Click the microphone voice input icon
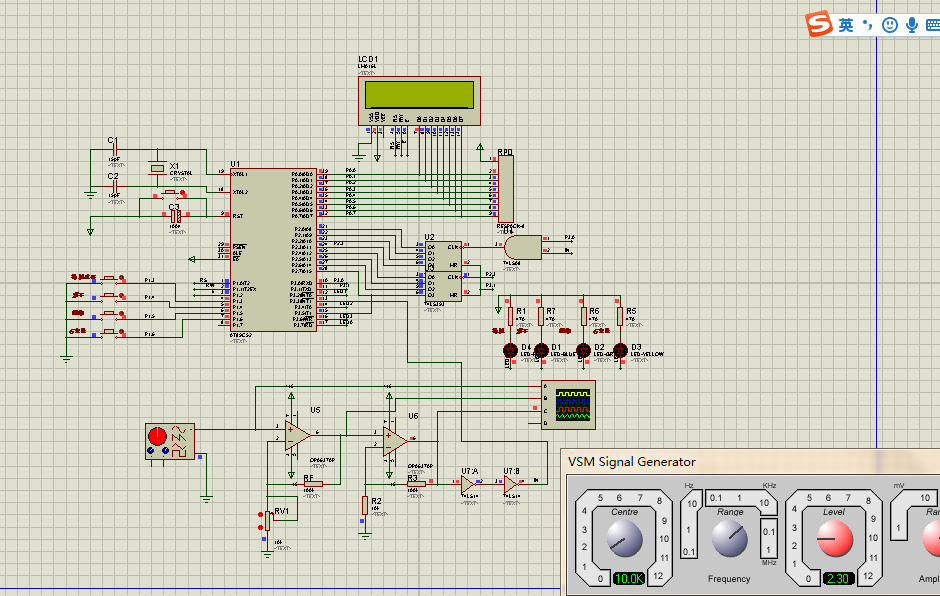 click(912, 25)
